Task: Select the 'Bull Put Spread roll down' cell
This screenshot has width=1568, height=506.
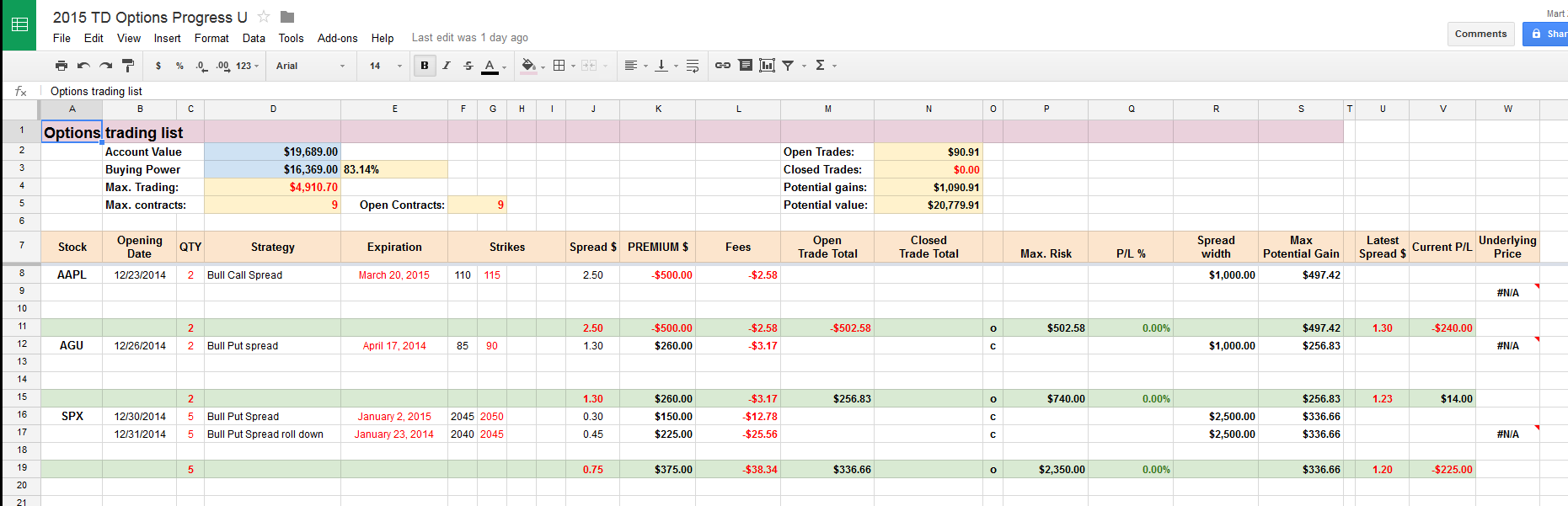Action: (273, 434)
